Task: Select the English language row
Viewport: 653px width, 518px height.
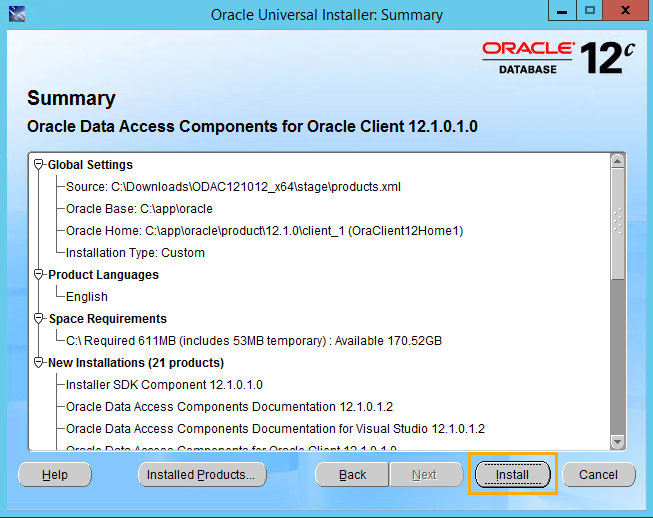Action: (87, 296)
